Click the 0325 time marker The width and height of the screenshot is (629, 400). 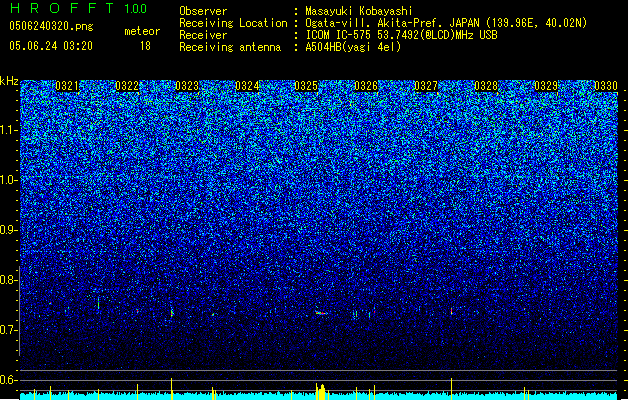point(306,86)
